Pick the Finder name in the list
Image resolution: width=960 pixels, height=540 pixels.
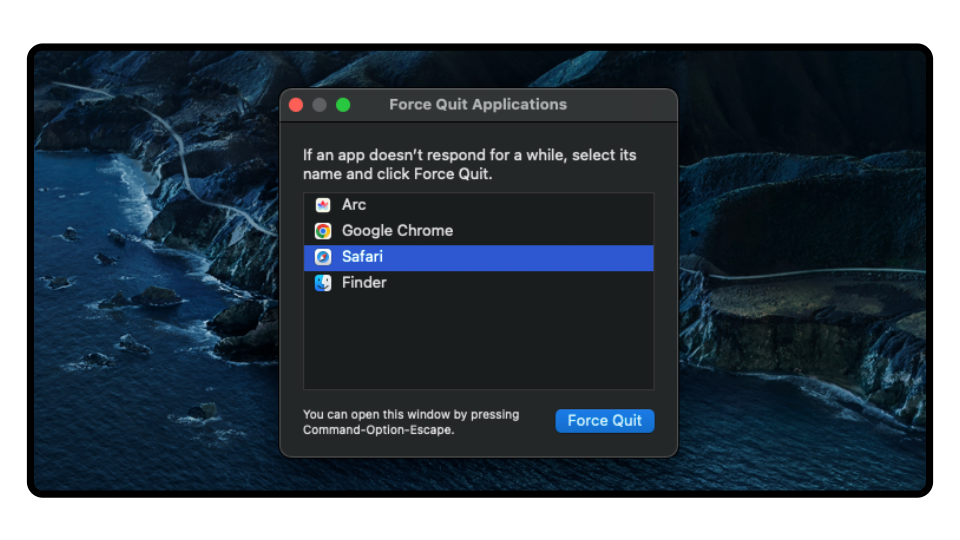[364, 283]
